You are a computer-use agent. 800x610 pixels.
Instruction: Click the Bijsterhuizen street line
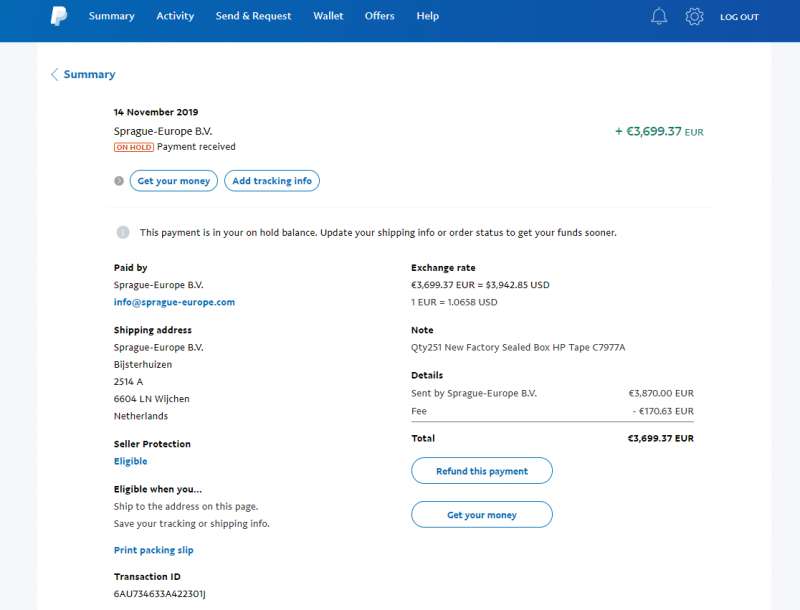pyautogui.click(x=143, y=365)
